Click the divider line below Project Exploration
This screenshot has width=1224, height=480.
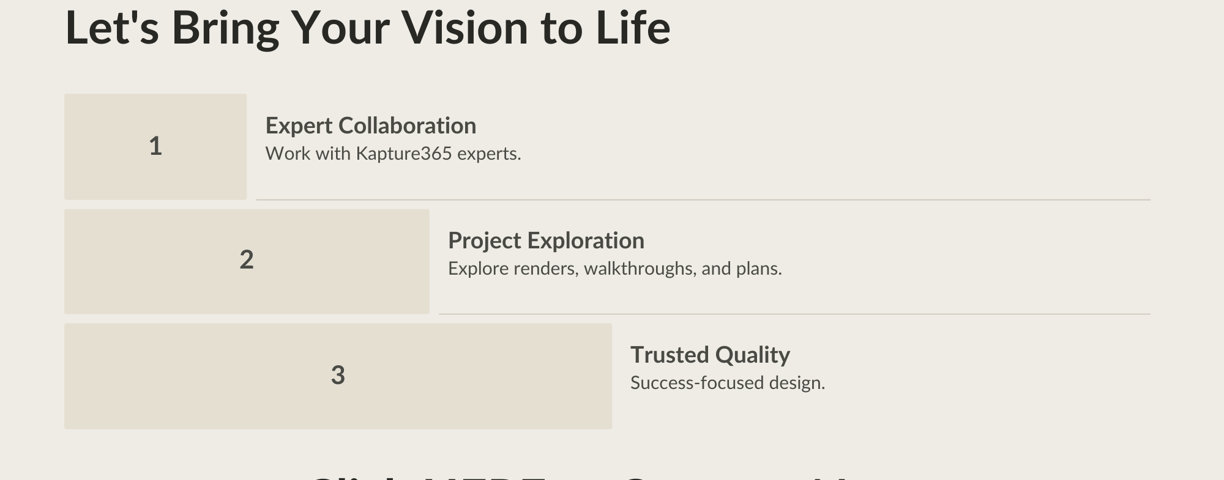pyautogui.click(x=794, y=314)
